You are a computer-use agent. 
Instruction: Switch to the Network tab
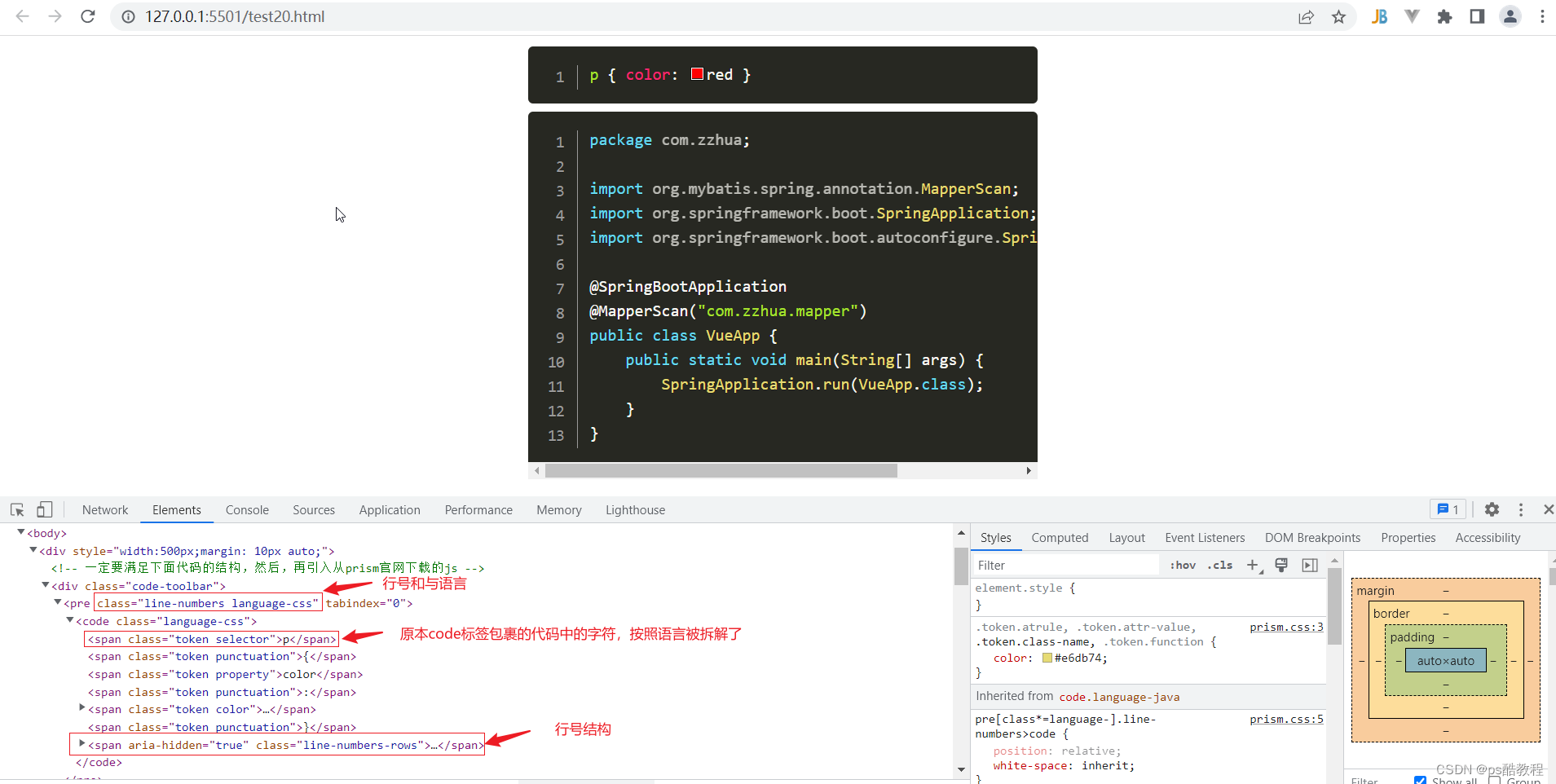pos(105,509)
